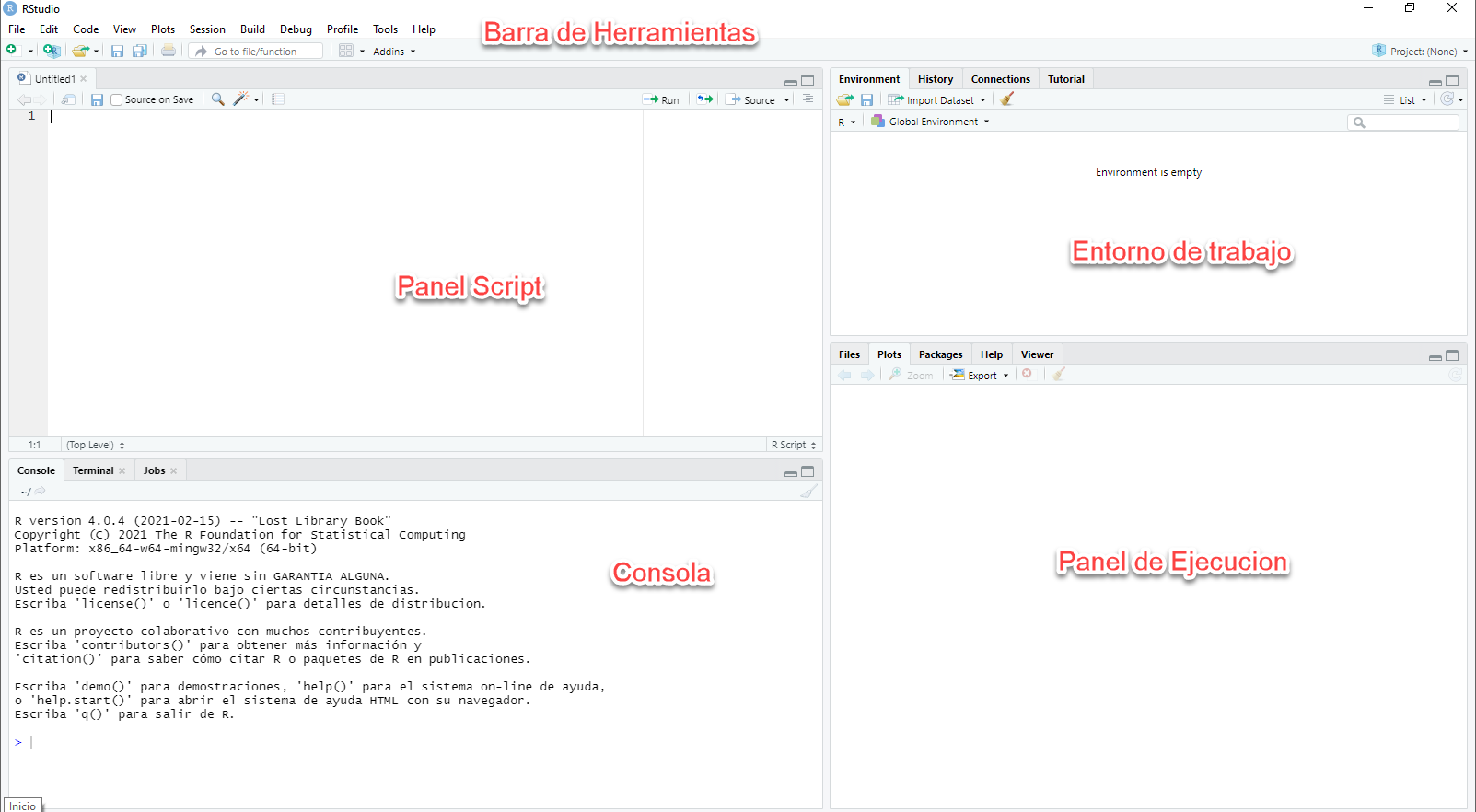Save the Untitled1 script from editor toolbar

coord(97,99)
